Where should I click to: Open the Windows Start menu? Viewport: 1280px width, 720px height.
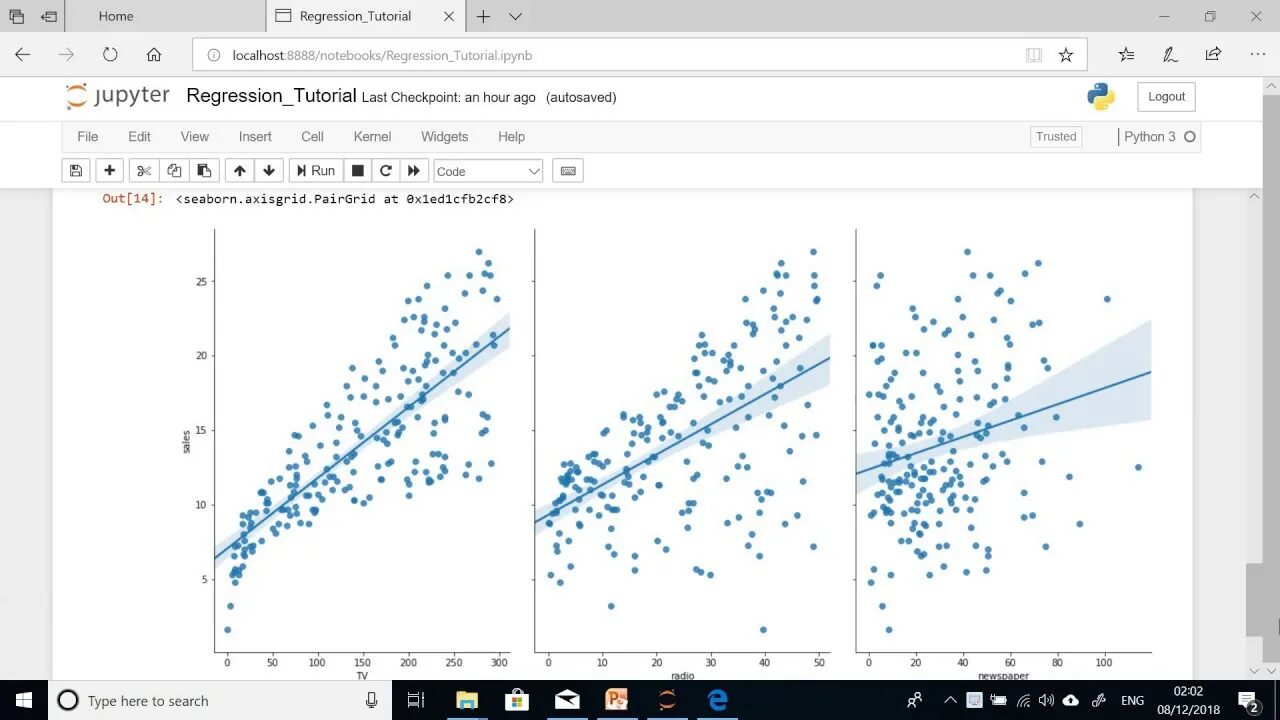coord(24,700)
